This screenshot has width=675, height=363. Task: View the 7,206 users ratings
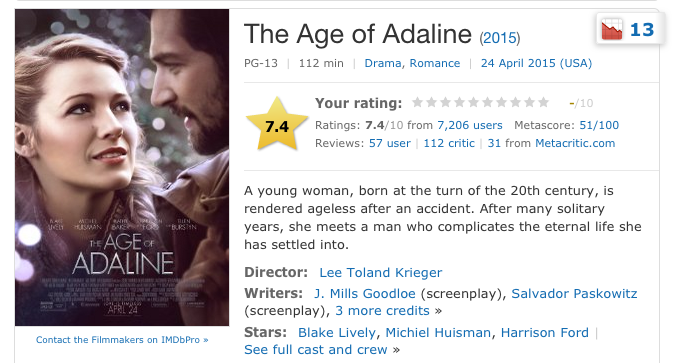[470, 125]
